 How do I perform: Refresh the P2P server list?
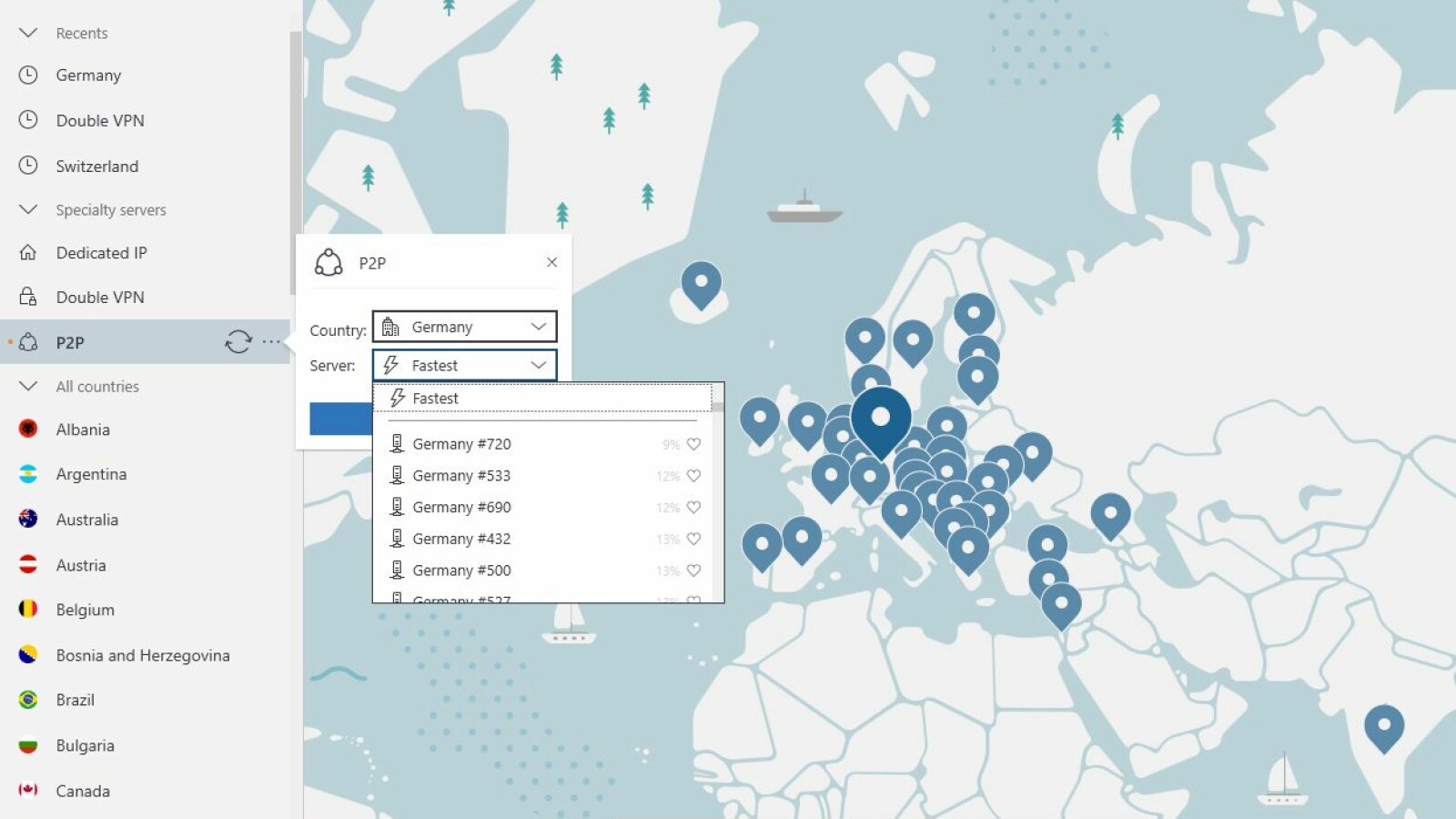coord(238,341)
